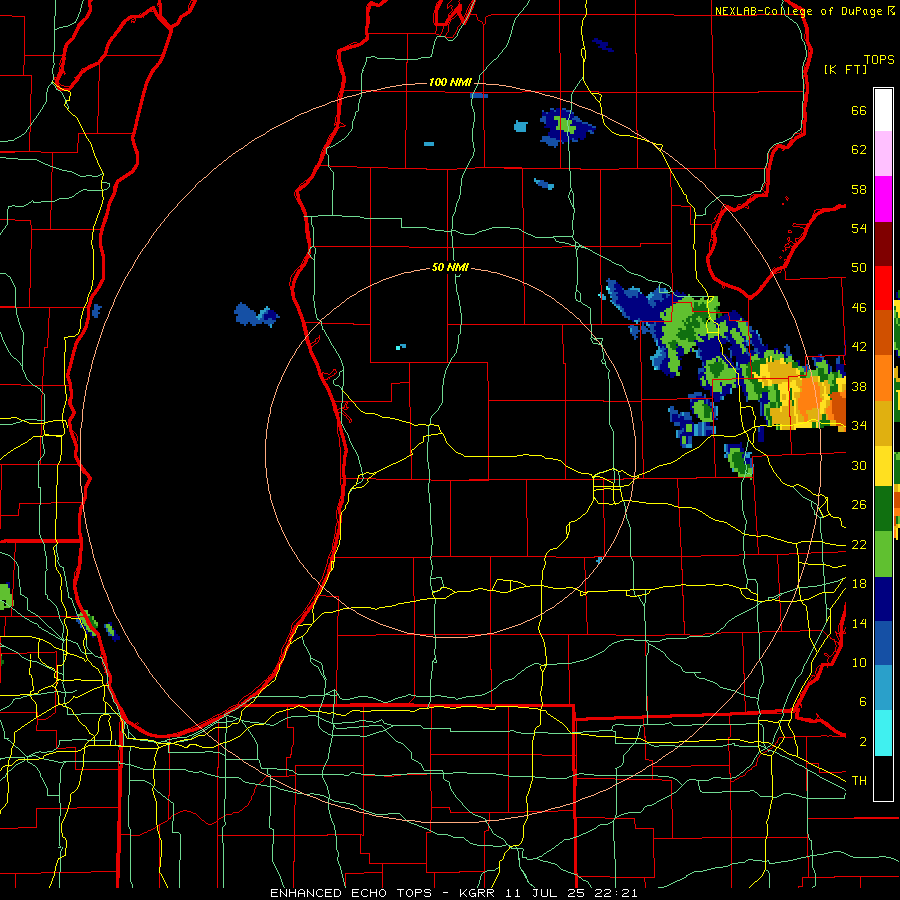Click the 18 value on the scale
The width and height of the screenshot is (900, 900).
point(859,584)
